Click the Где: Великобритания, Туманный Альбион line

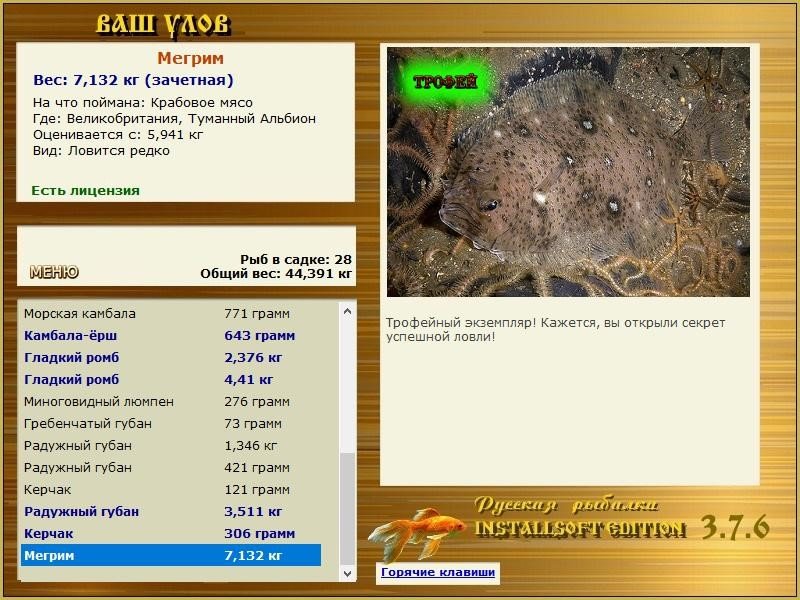click(x=174, y=118)
